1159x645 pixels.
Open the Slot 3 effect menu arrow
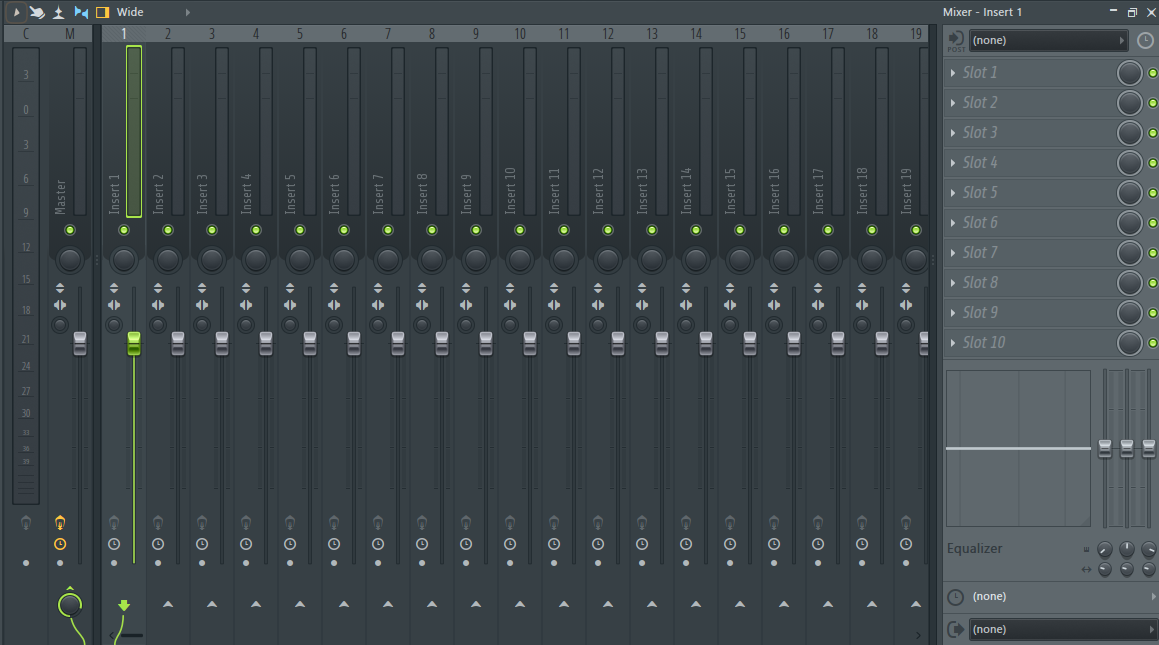(x=953, y=133)
